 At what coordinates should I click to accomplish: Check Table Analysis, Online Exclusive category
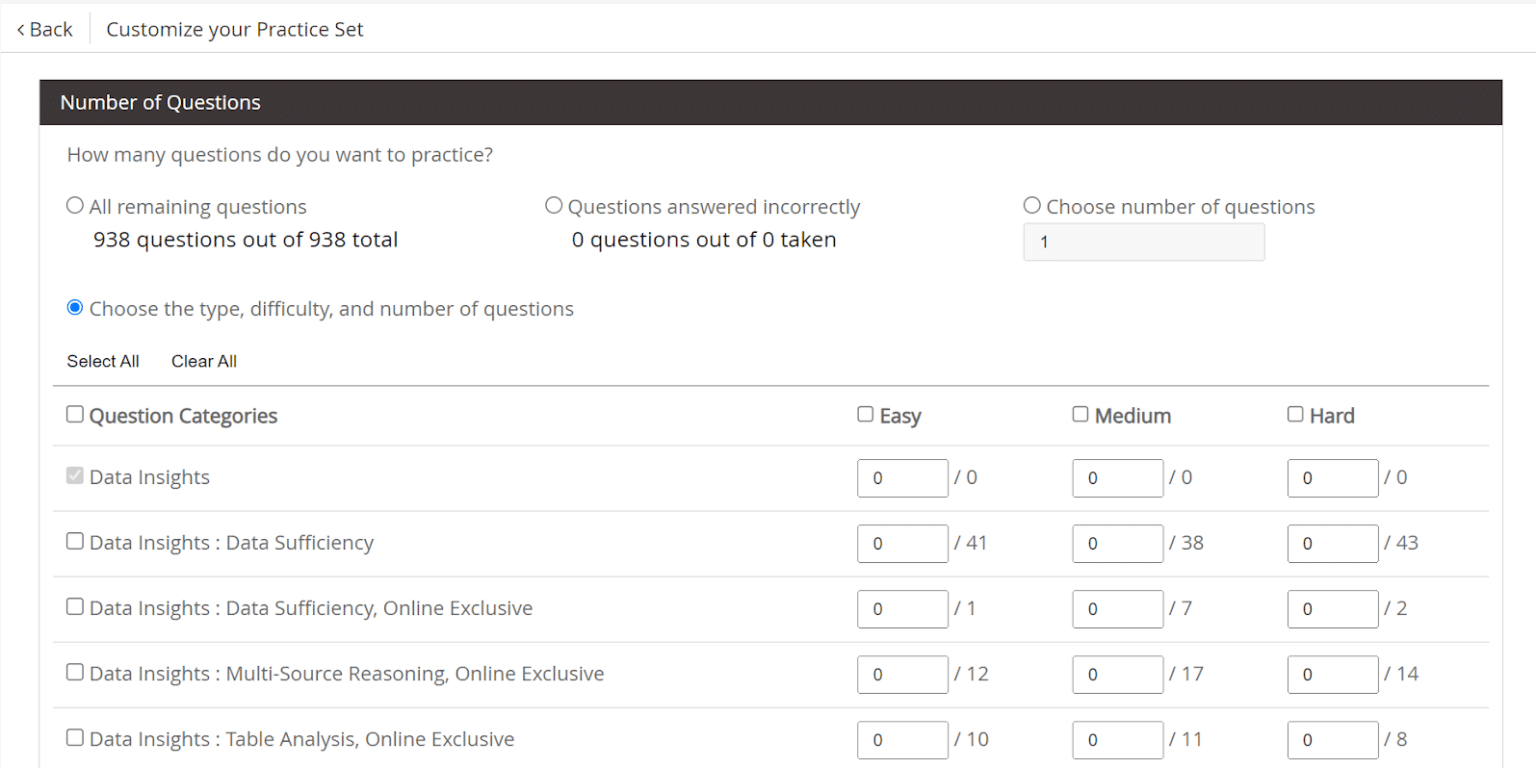[x=75, y=738]
